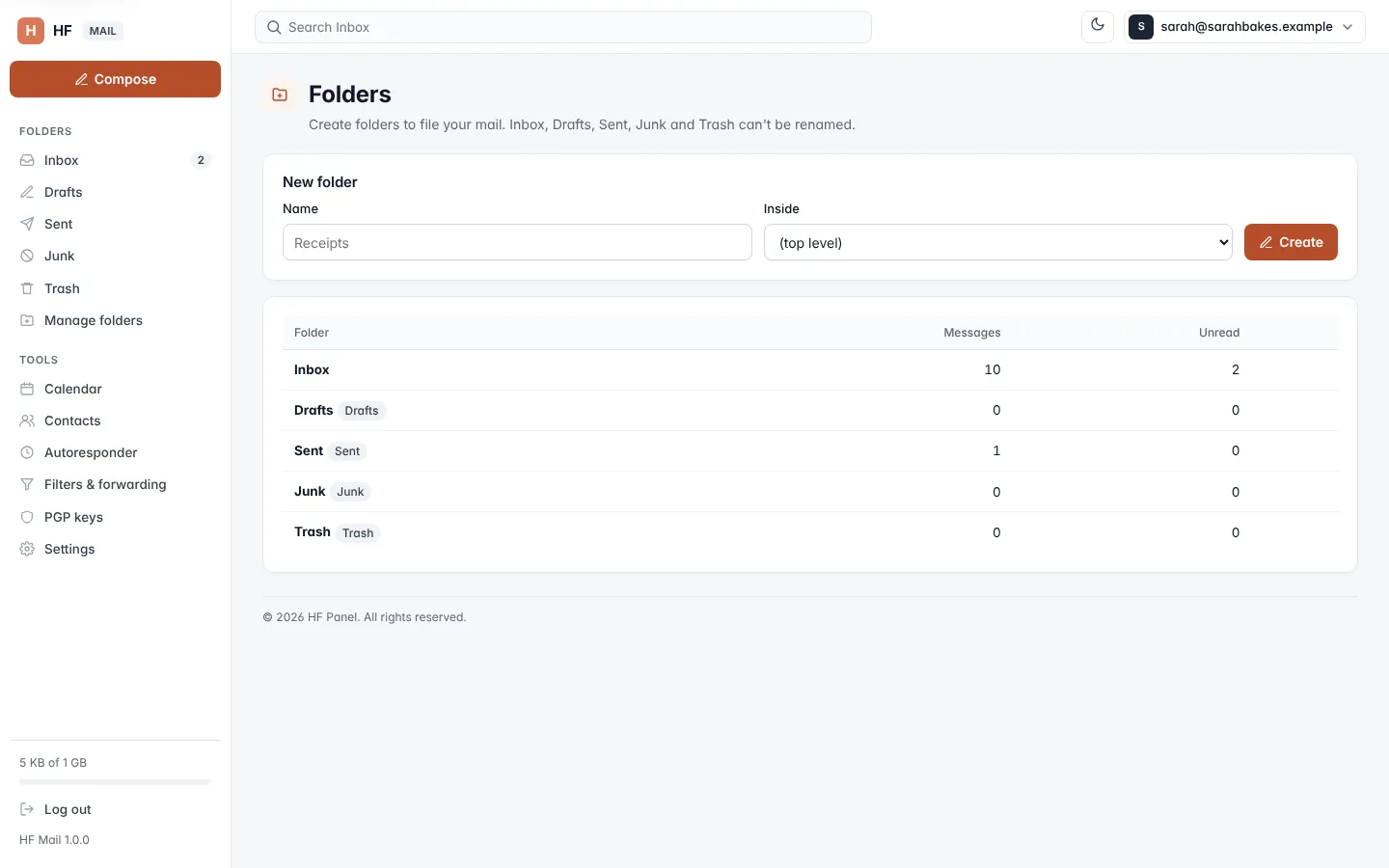Focus the Search Inbox field
1389x868 pixels.
pos(563,27)
